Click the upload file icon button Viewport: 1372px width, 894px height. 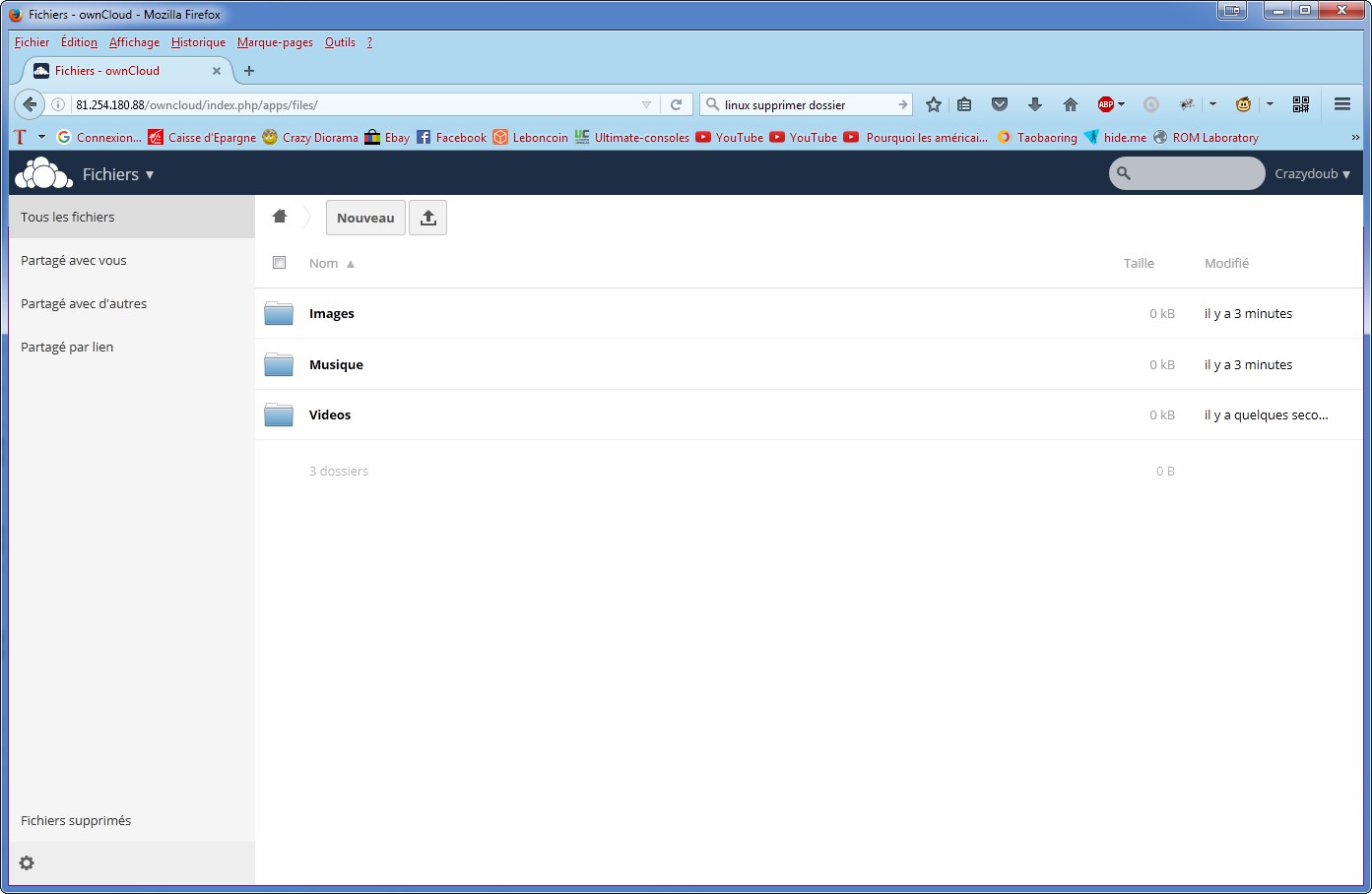(x=427, y=218)
